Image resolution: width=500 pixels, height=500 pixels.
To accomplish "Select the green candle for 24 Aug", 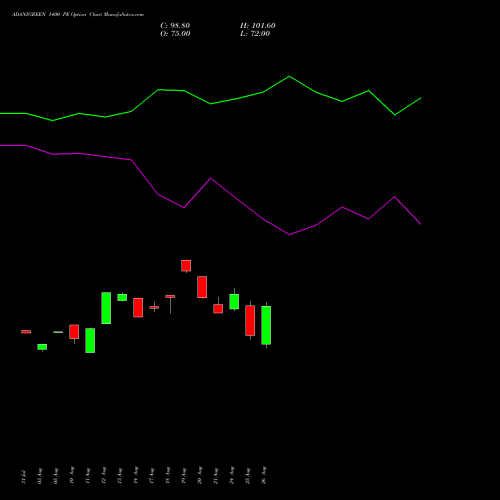I will pos(234,301).
